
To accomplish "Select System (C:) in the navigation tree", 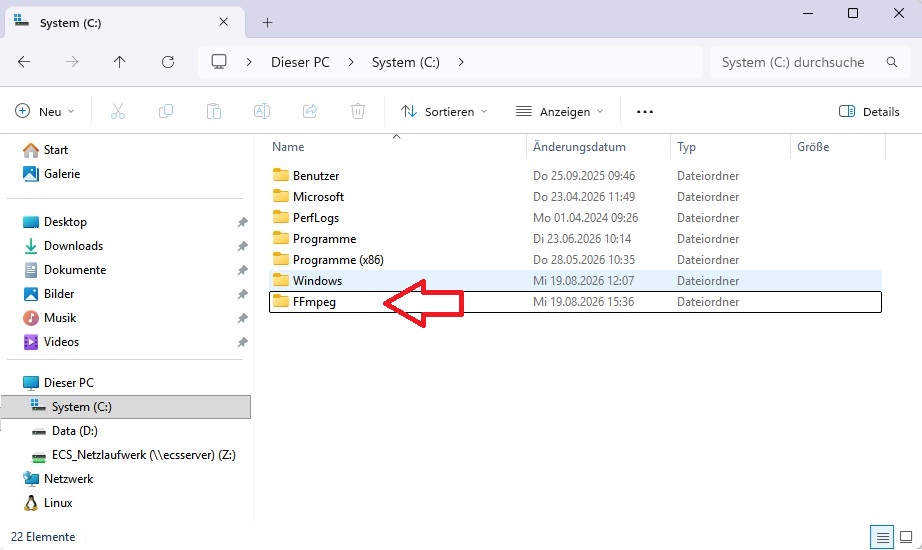I will point(126,407).
